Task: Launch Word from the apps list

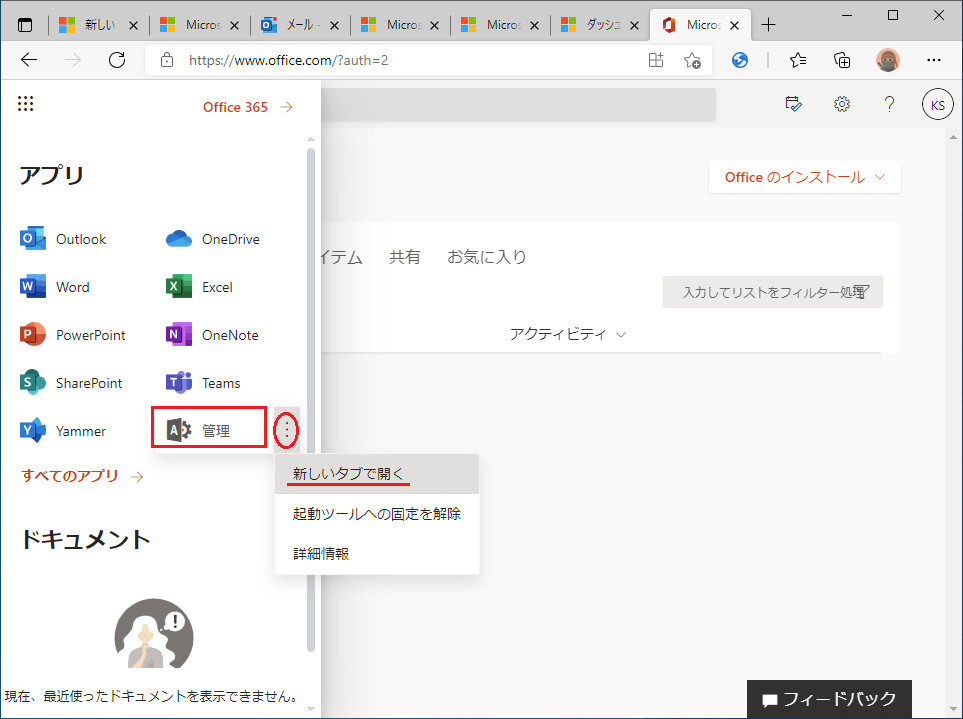Action: click(x=55, y=287)
